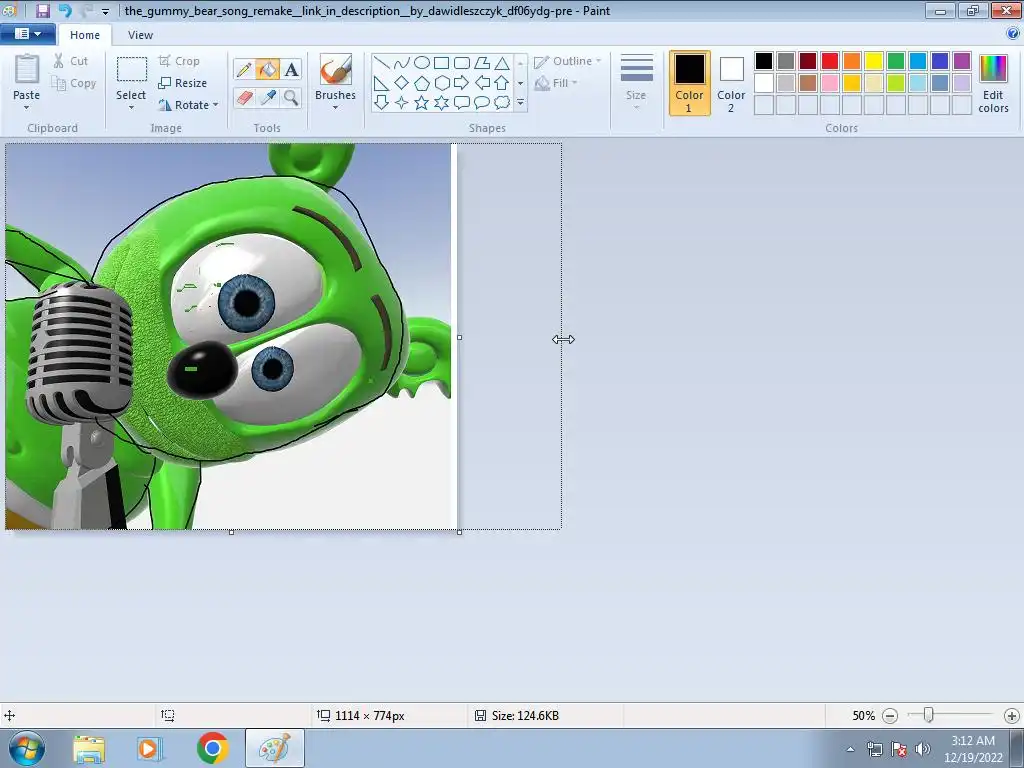Pick the pink color swatch
The width and height of the screenshot is (1024, 768).
click(830, 83)
